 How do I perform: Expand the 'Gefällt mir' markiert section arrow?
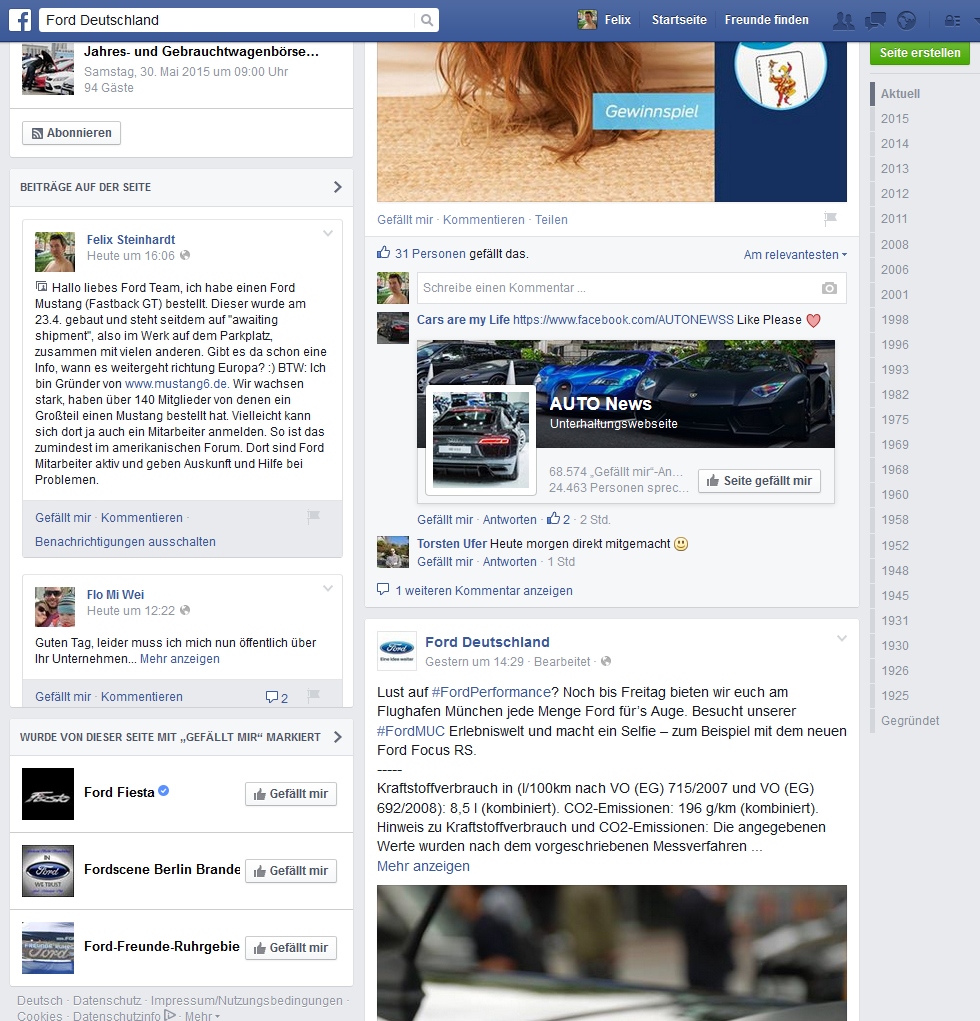(337, 737)
